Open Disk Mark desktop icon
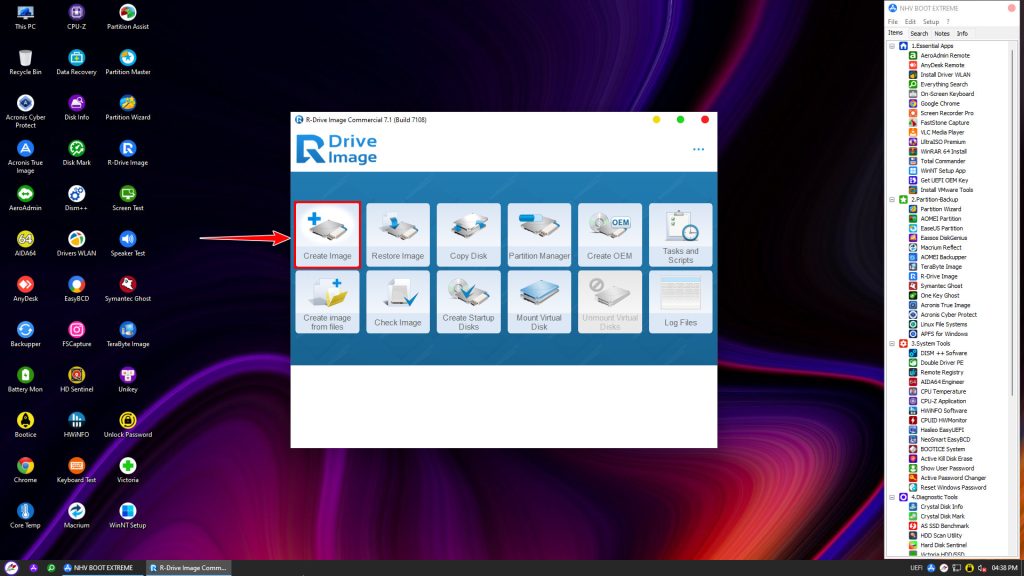The height and width of the screenshot is (576, 1024). click(x=76, y=153)
